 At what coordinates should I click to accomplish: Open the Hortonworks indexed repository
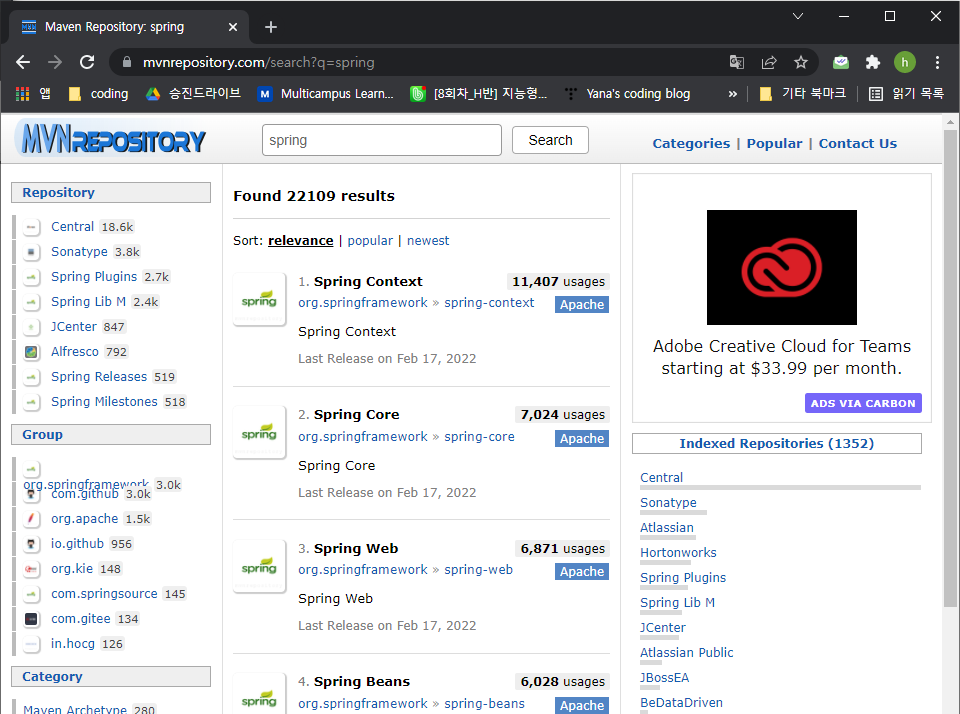click(678, 552)
